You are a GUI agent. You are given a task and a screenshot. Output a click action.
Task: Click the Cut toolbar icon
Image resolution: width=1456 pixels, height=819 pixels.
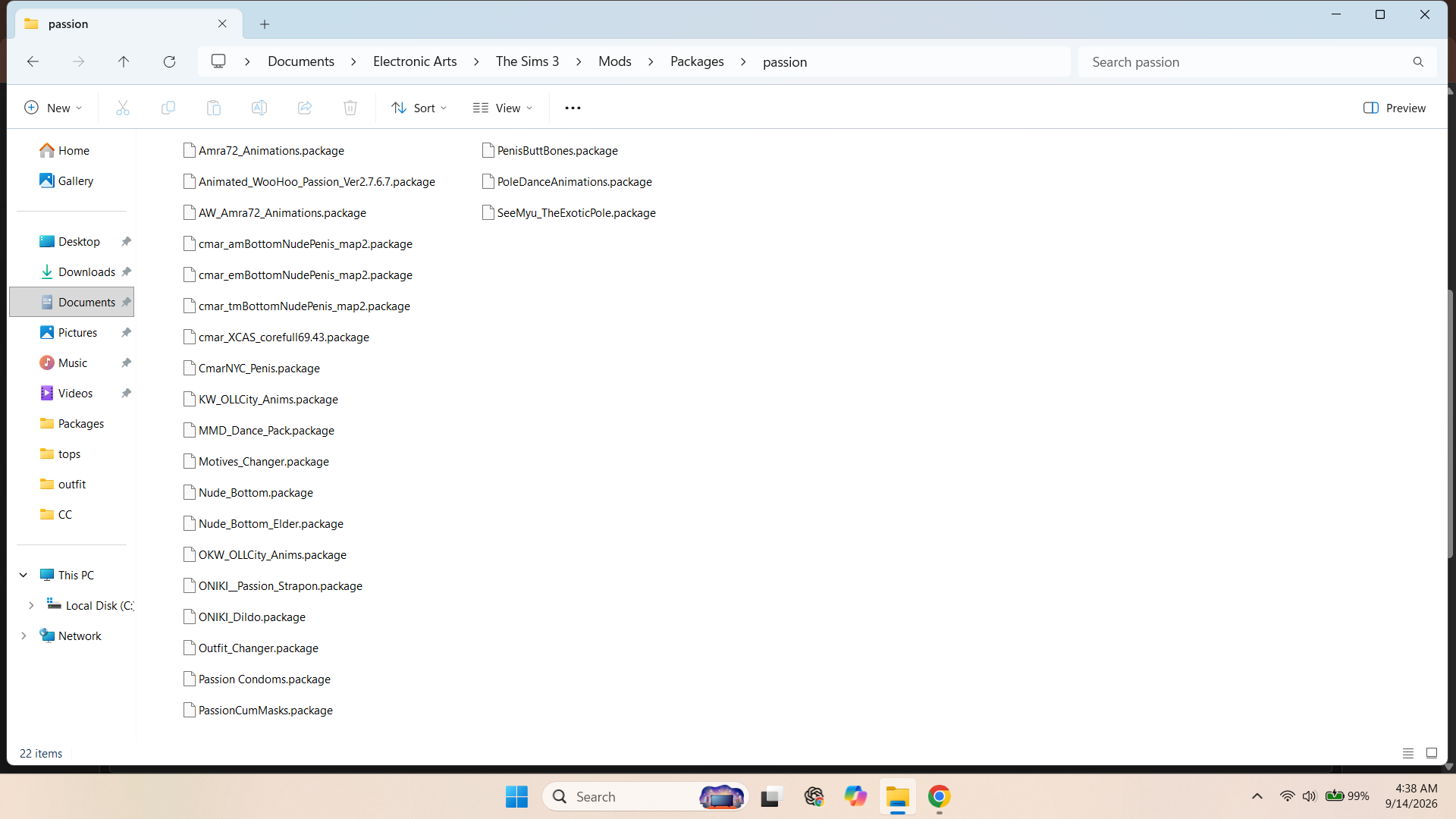[123, 108]
